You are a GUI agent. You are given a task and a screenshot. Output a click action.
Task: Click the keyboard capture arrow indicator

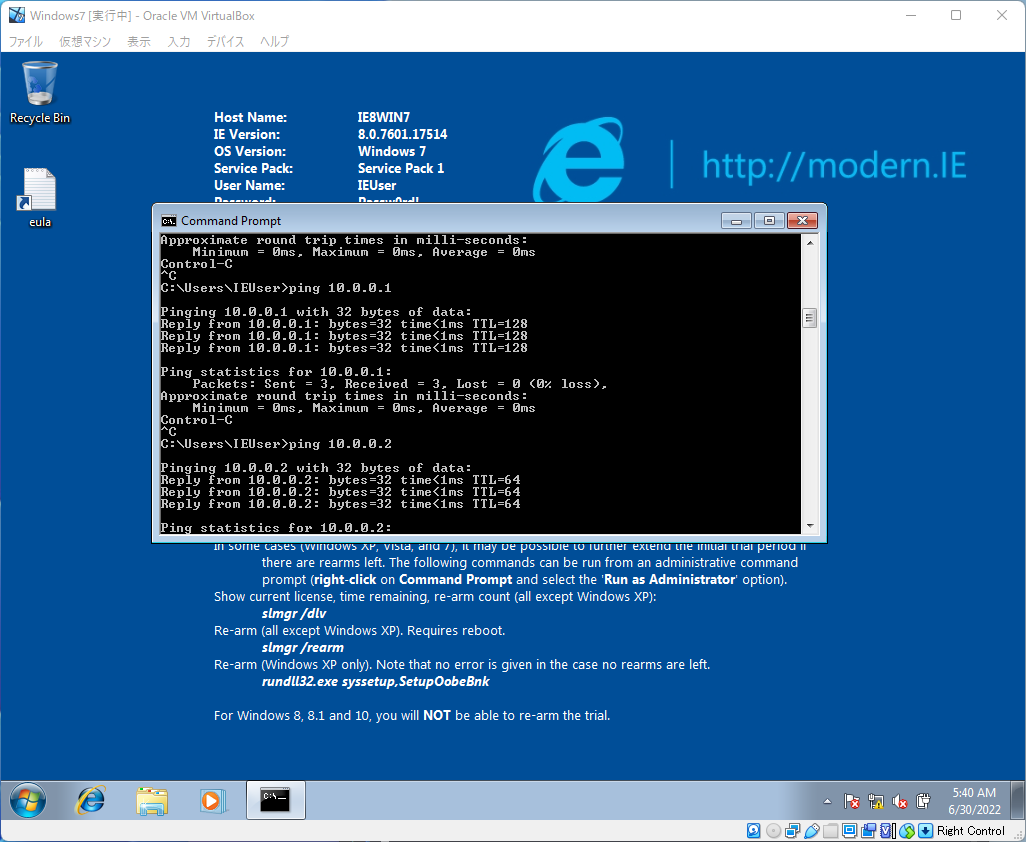tap(925, 830)
